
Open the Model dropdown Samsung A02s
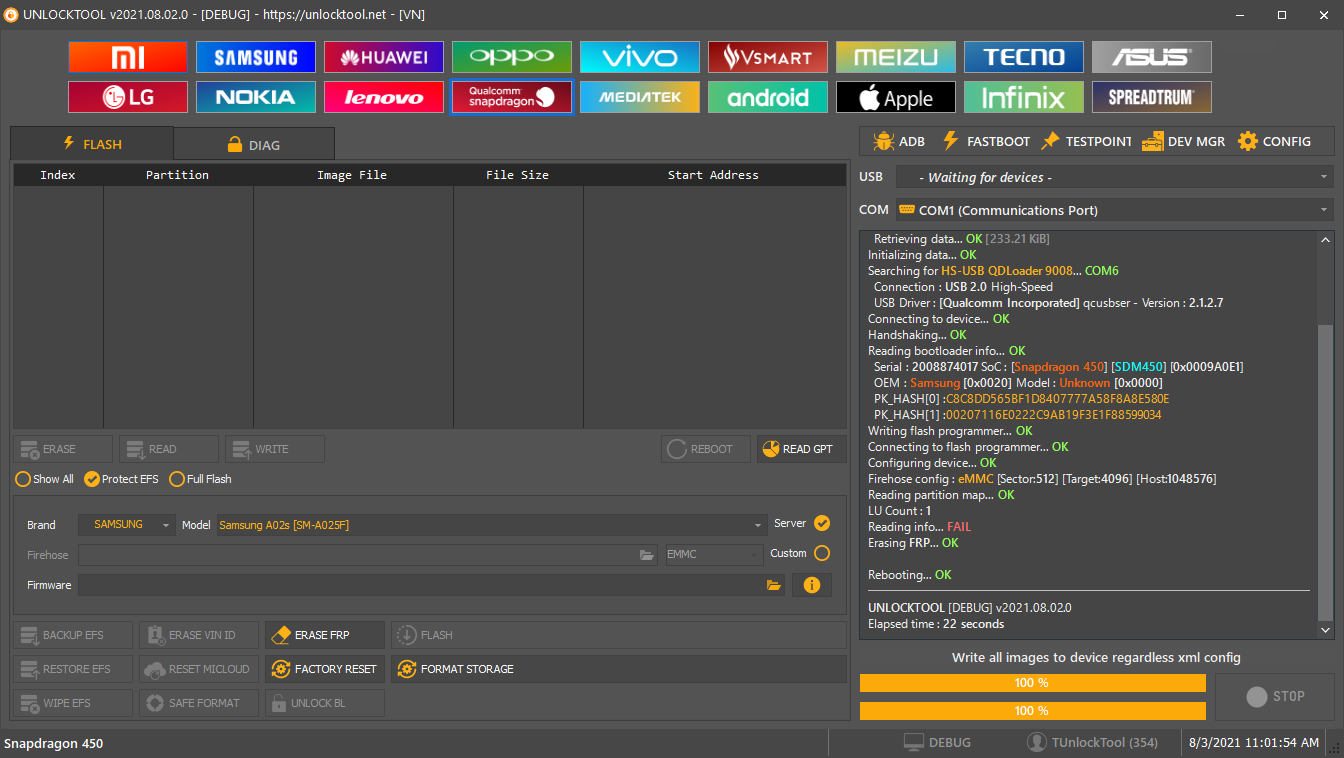pyautogui.click(x=492, y=525)
